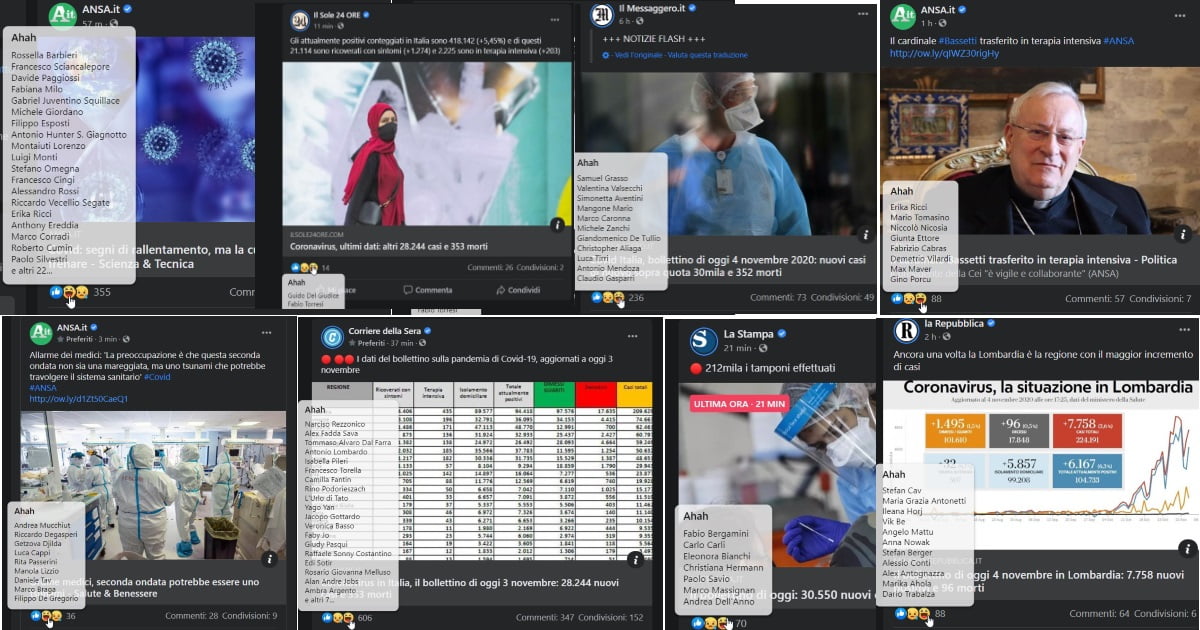The height and width of the screenshot is (630, 1200).
Task: Click reaction emojis beside the 355 count
Action: (69, 292)
